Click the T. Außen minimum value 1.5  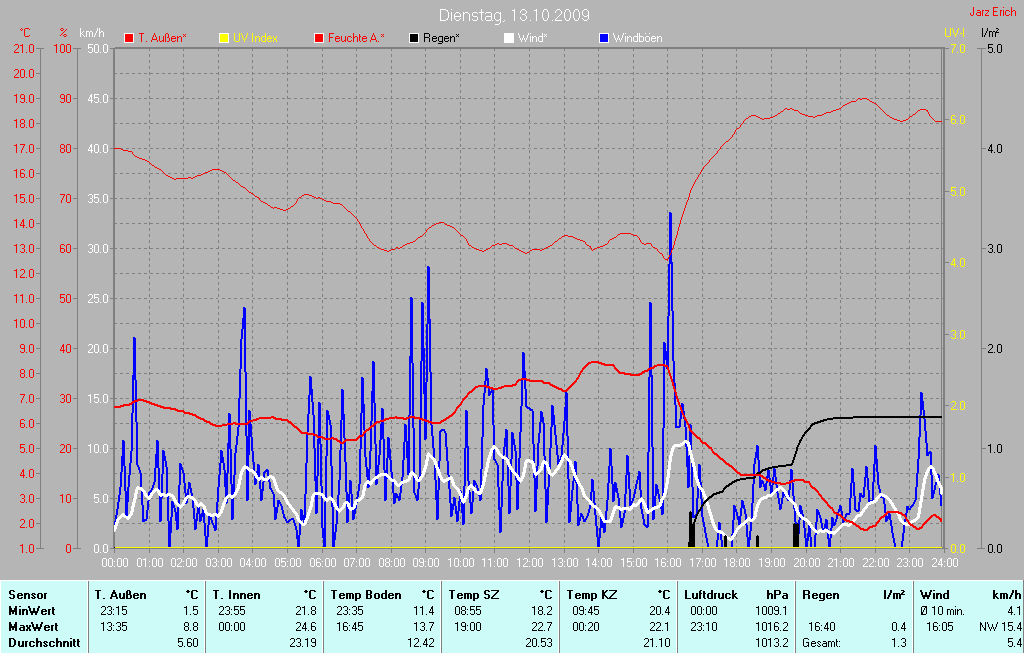point(191,611)
